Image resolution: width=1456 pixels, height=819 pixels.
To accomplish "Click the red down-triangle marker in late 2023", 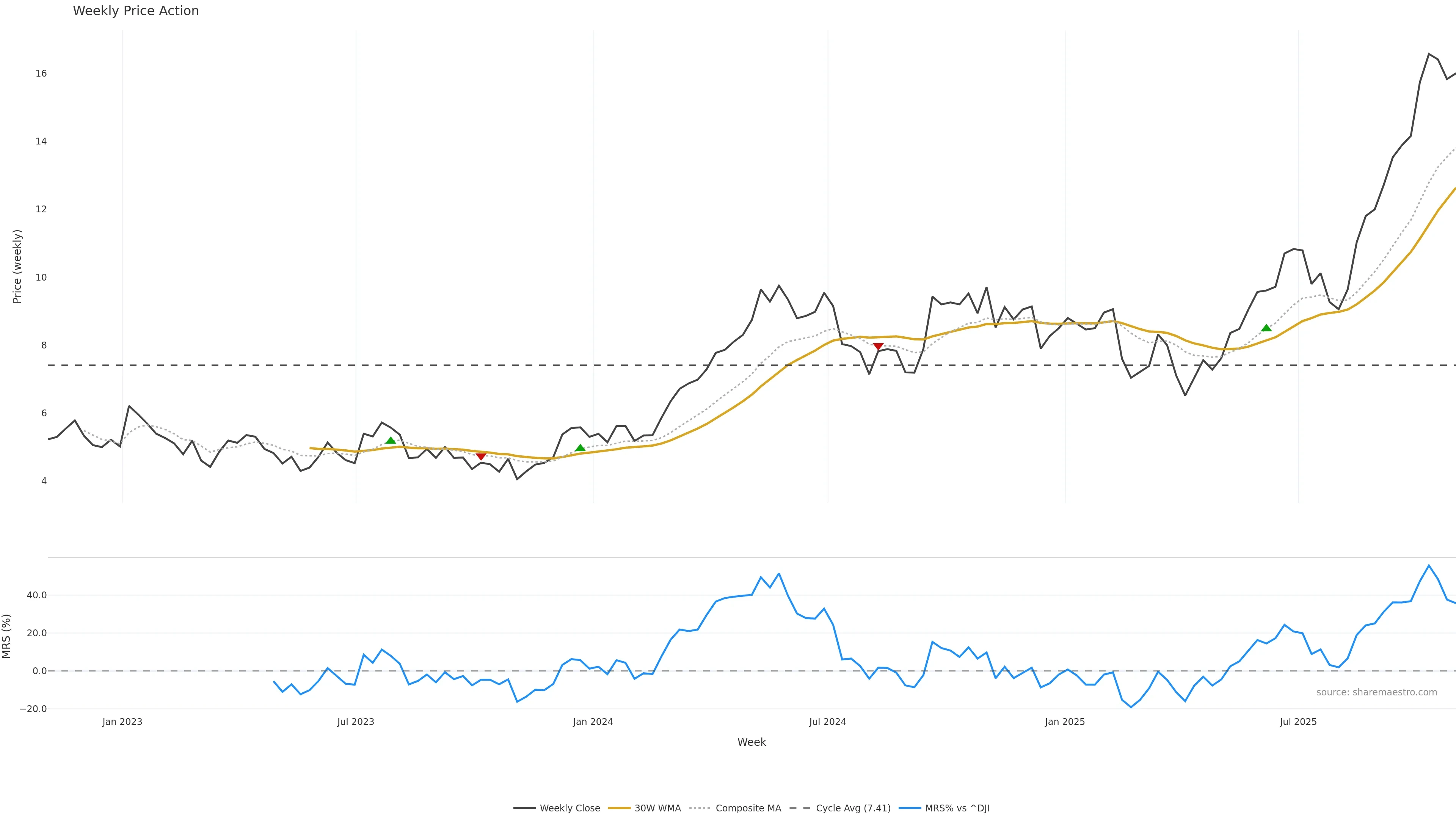I will (481, 456).
